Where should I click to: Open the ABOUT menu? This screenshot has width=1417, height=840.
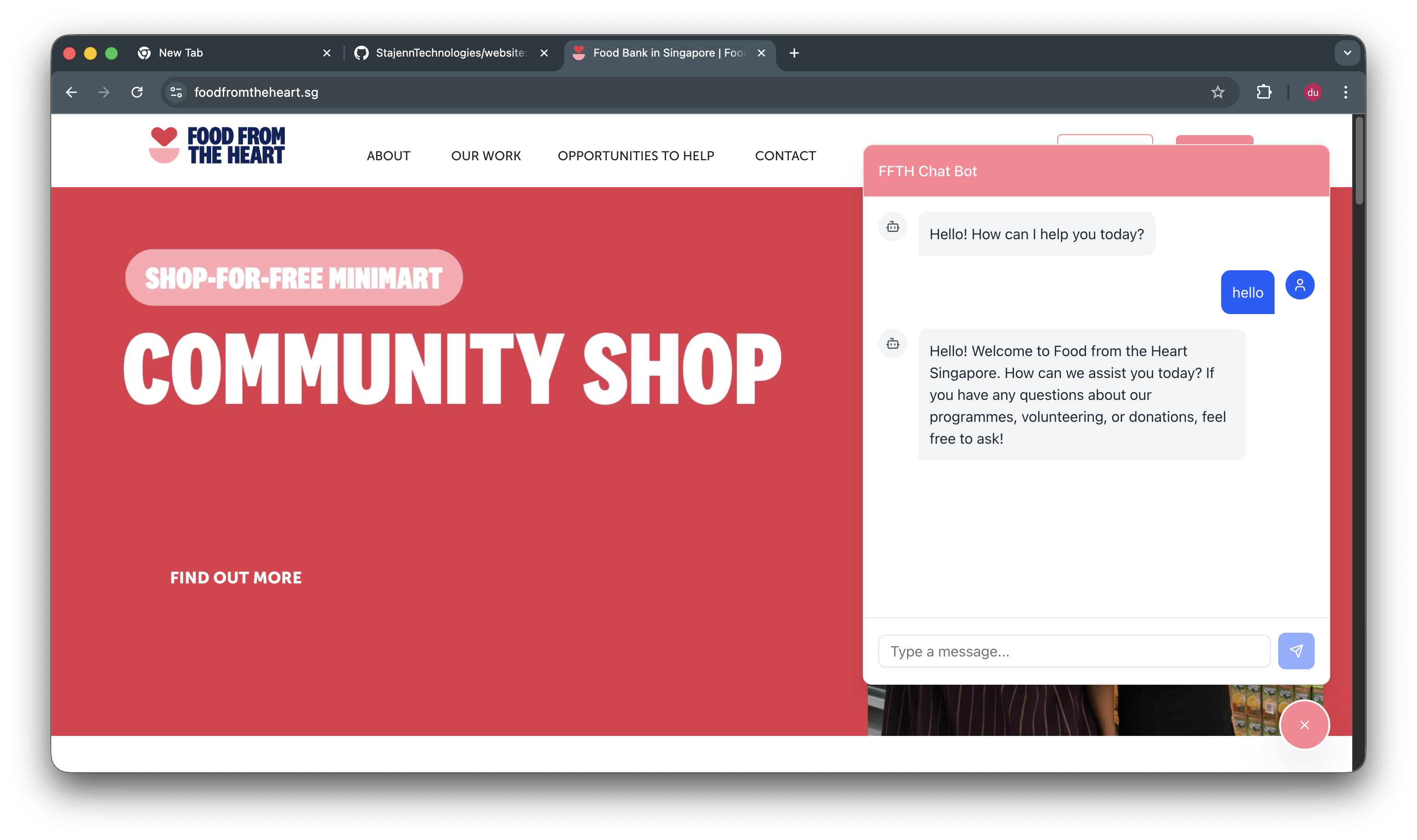[x=388, y=156]
